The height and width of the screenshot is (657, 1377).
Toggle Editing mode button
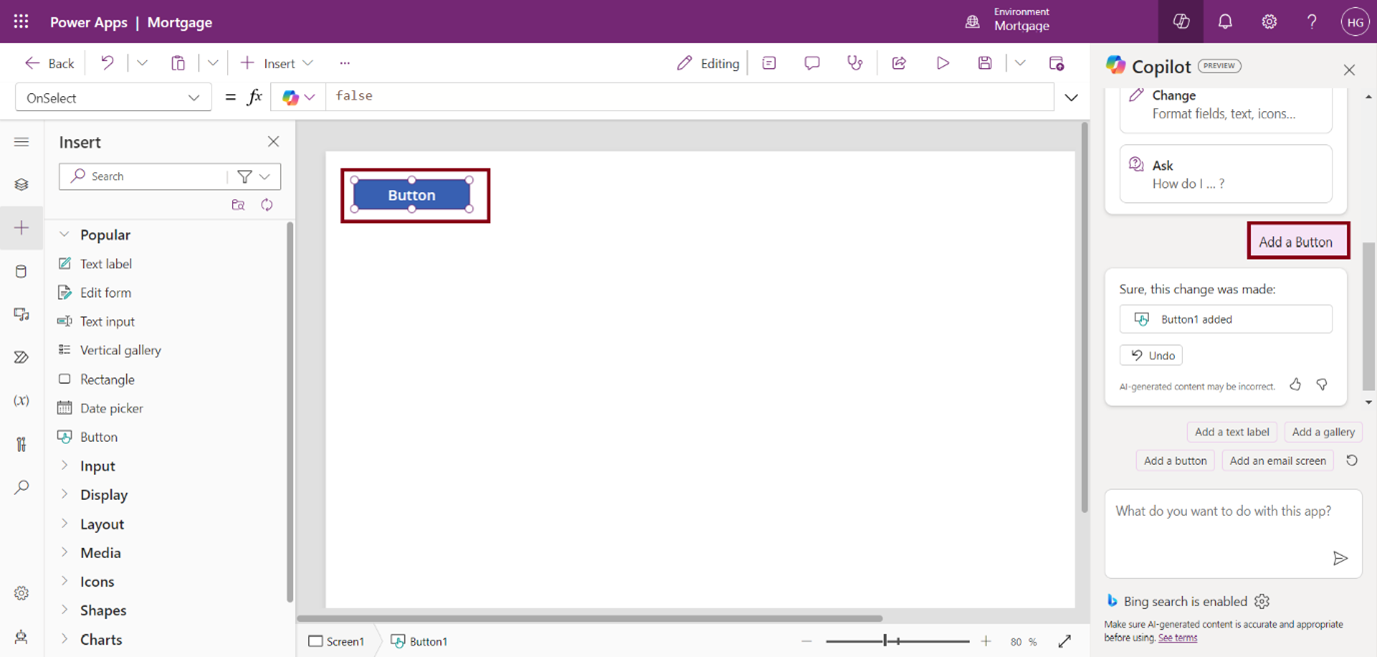pos(708,63)
